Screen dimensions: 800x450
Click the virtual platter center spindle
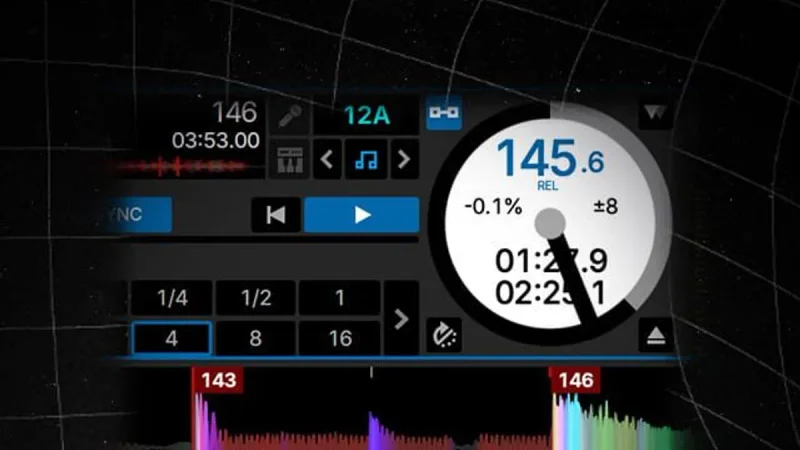(550, 223)
